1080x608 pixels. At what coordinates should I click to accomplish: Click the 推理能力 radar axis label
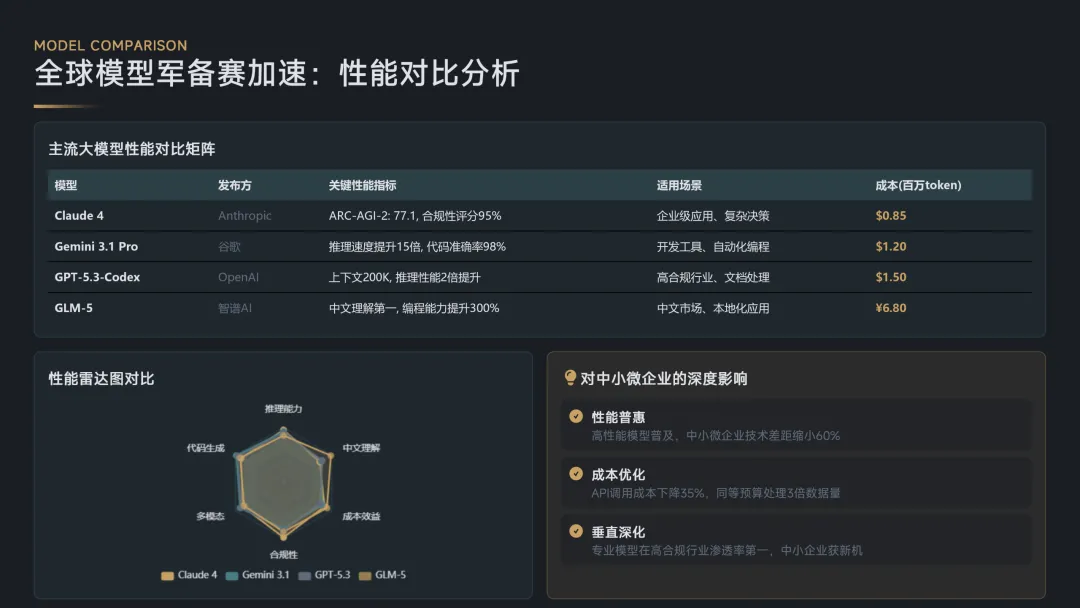pyautogui.click(x=283, y=409)
